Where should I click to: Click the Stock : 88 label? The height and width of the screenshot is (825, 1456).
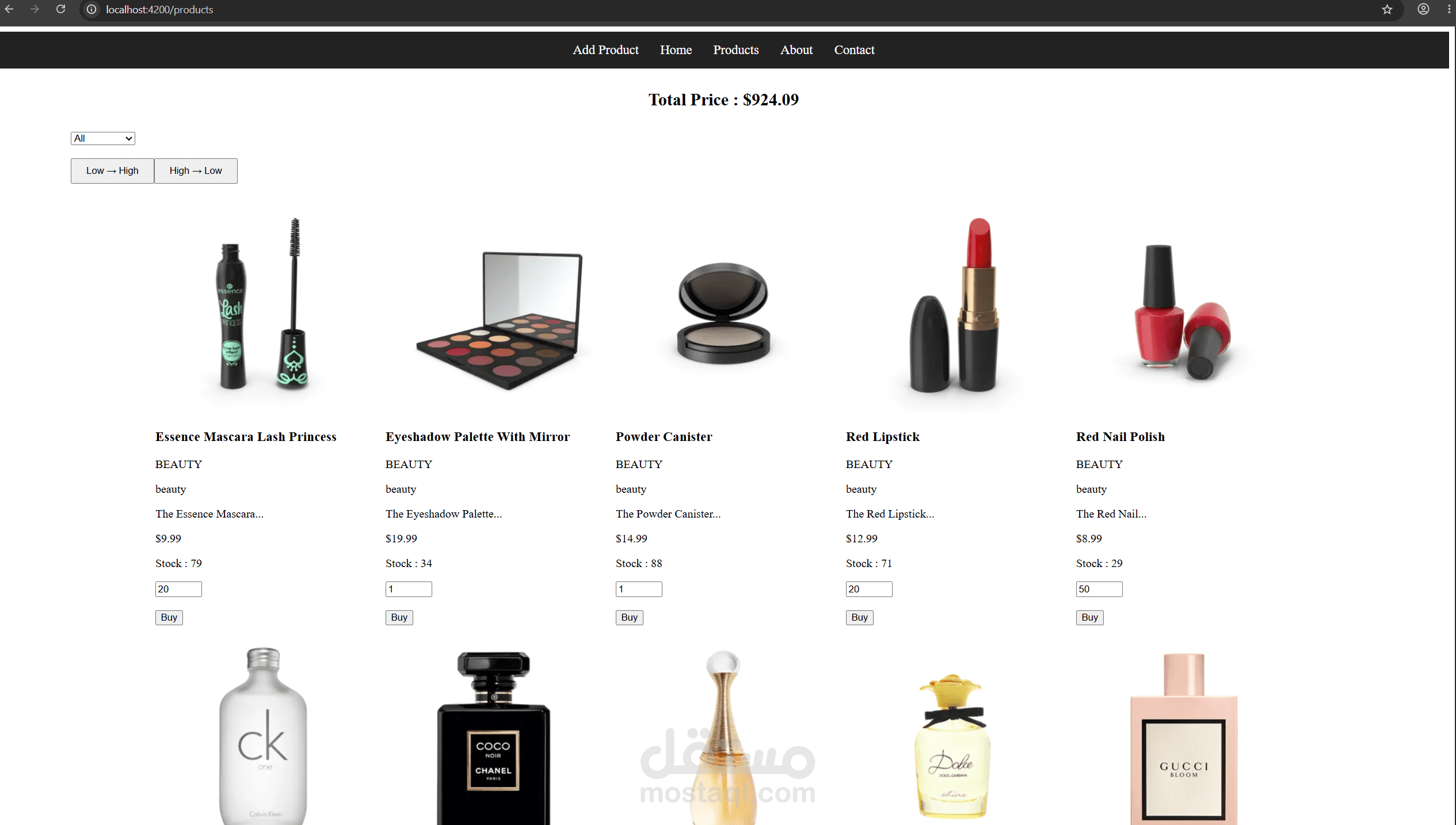click(639, 564)
